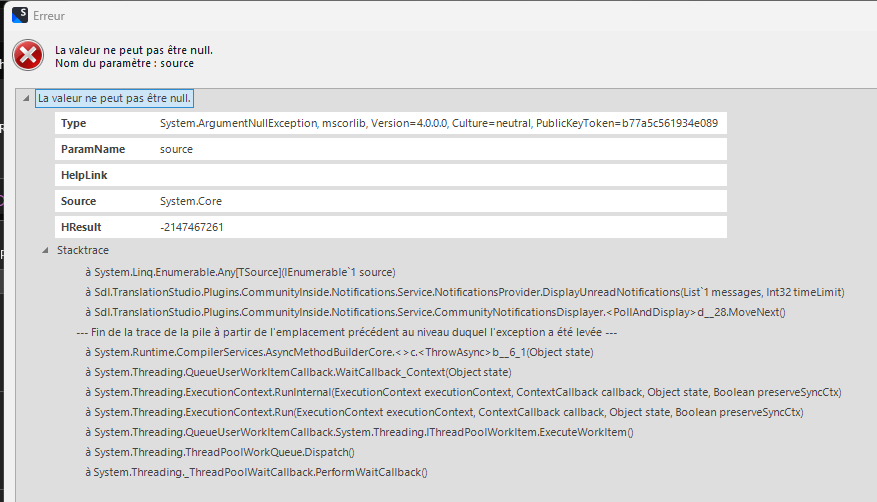Click the 'Nom du paramètre : source' message
The image size is (877, 502).
coord(124,63)
